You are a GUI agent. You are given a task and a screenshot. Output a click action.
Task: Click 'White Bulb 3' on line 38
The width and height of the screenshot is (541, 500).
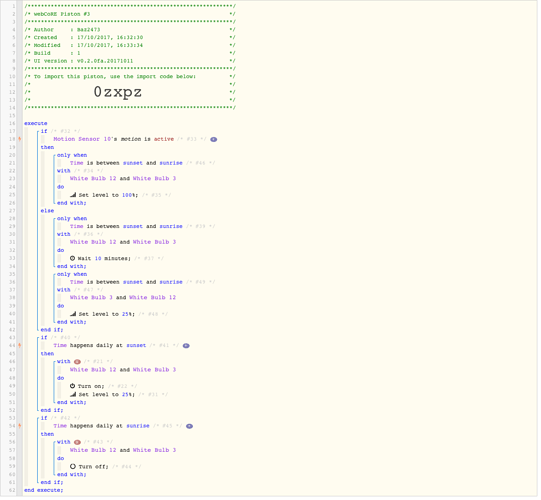[91, 298]
